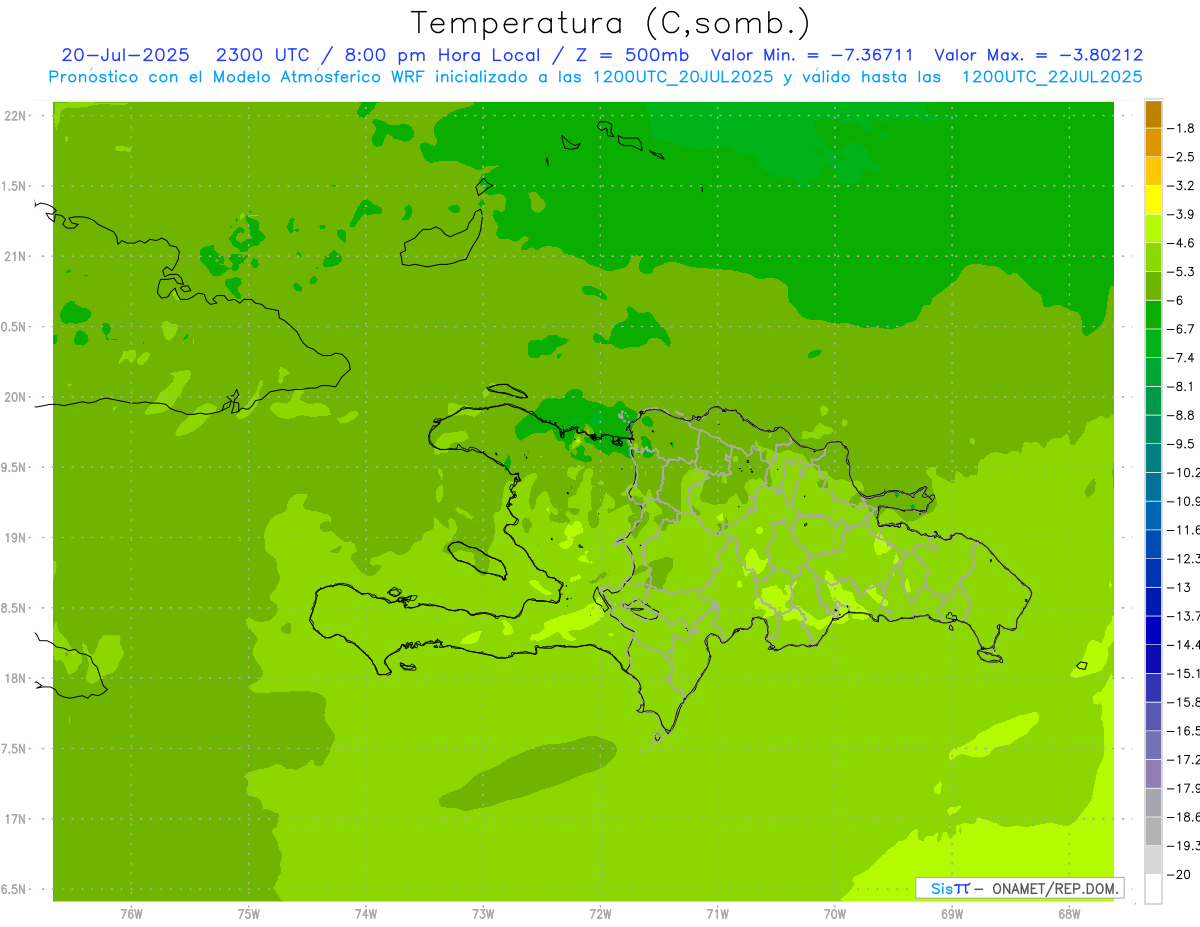Select the forecast date "20-Jul-2025"

[125, 55]
